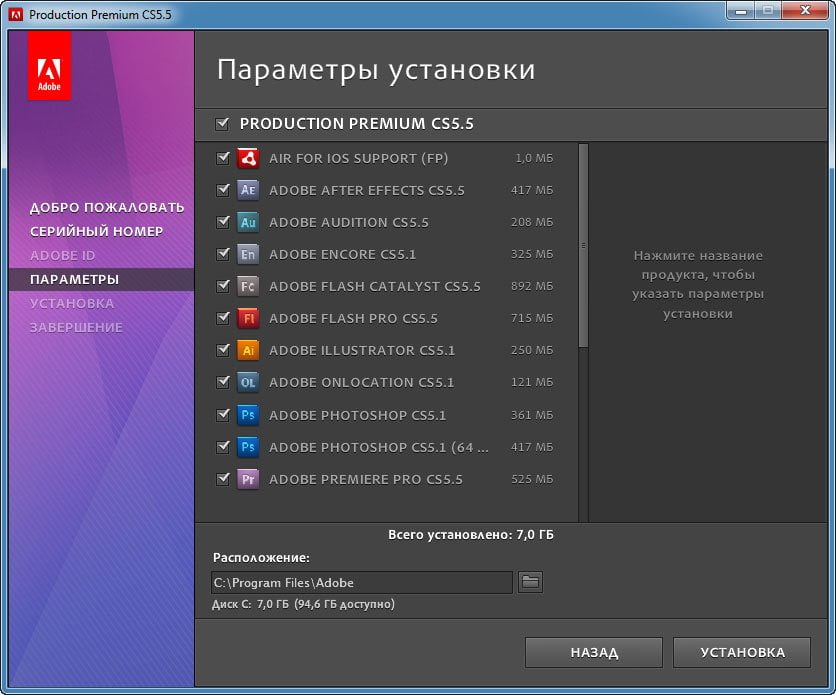Click the 892 МБ size value
The height and width of the screenshot is (695, 836).
click(532, 286)
